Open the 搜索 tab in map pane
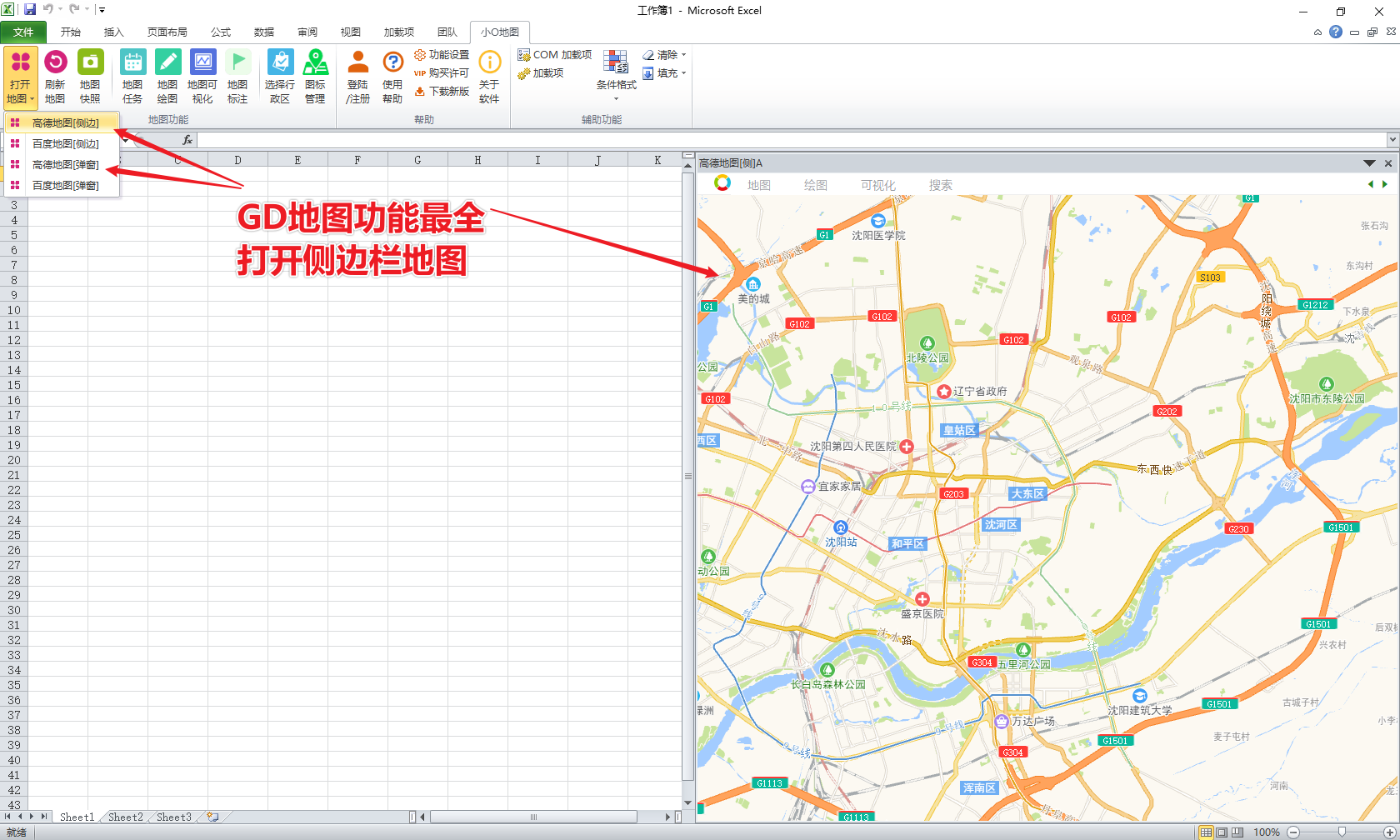 tap(941, 185)
